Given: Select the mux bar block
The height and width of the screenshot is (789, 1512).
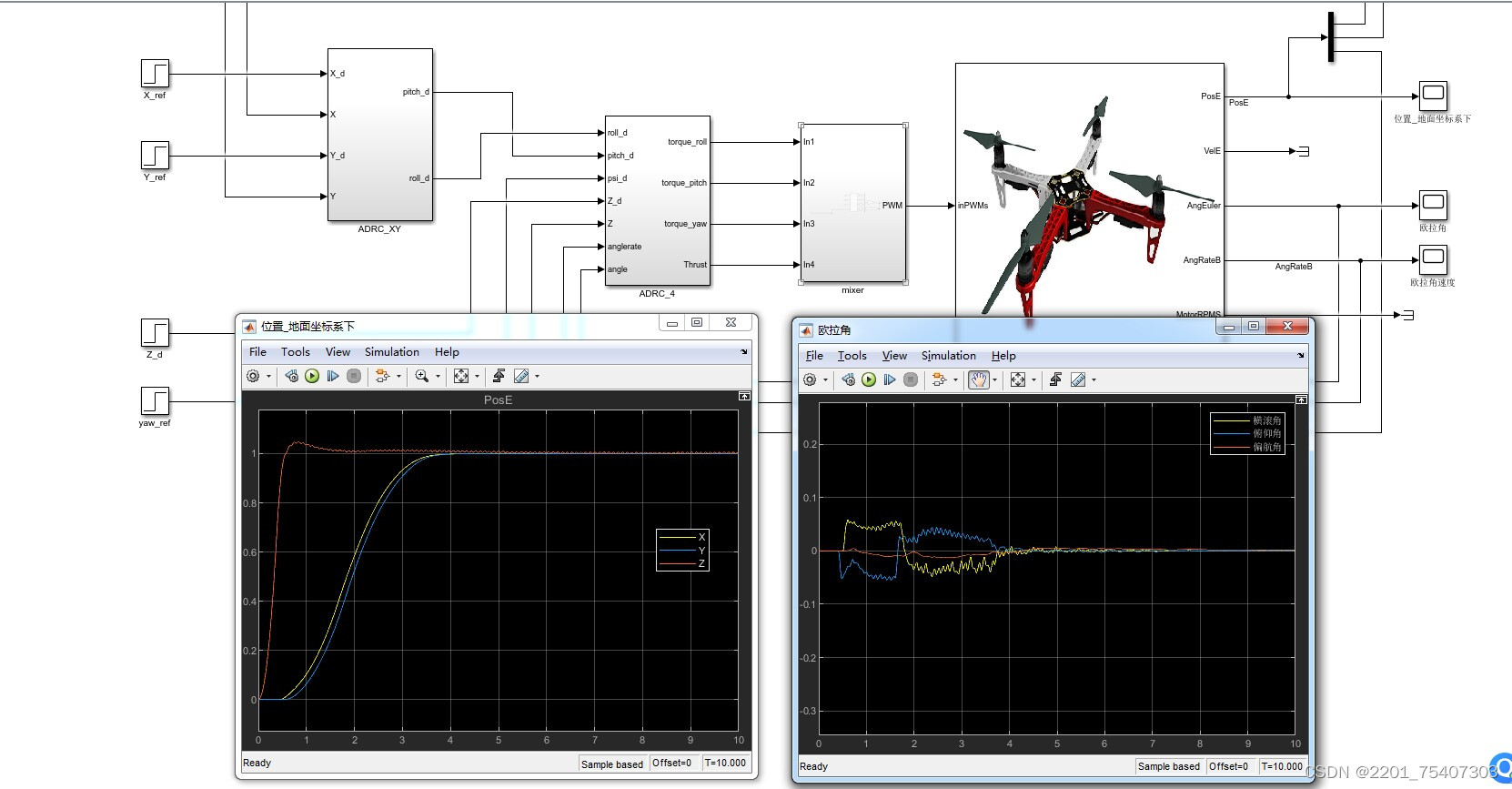Looking at the screenshot, I should point(1331,37).
